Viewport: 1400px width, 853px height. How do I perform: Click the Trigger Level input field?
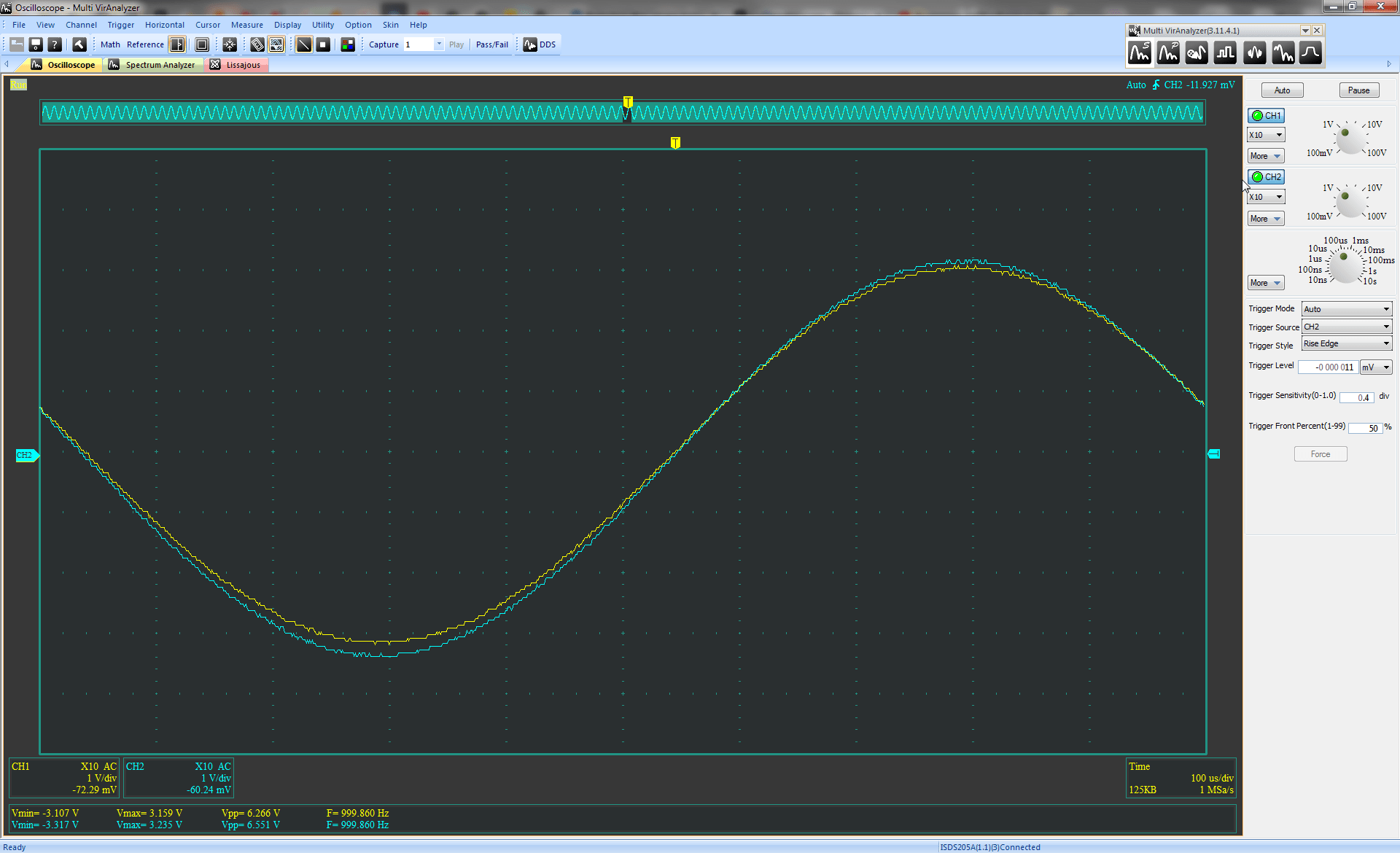pos(1328,367)
